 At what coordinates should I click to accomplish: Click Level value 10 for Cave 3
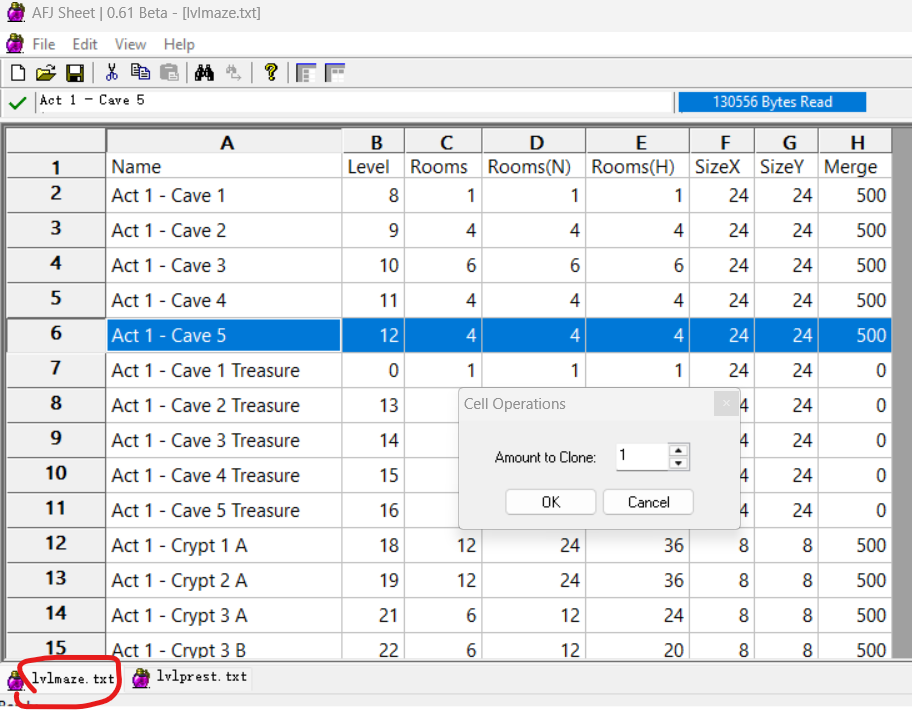pyautogui.click(x=373, y=265)
